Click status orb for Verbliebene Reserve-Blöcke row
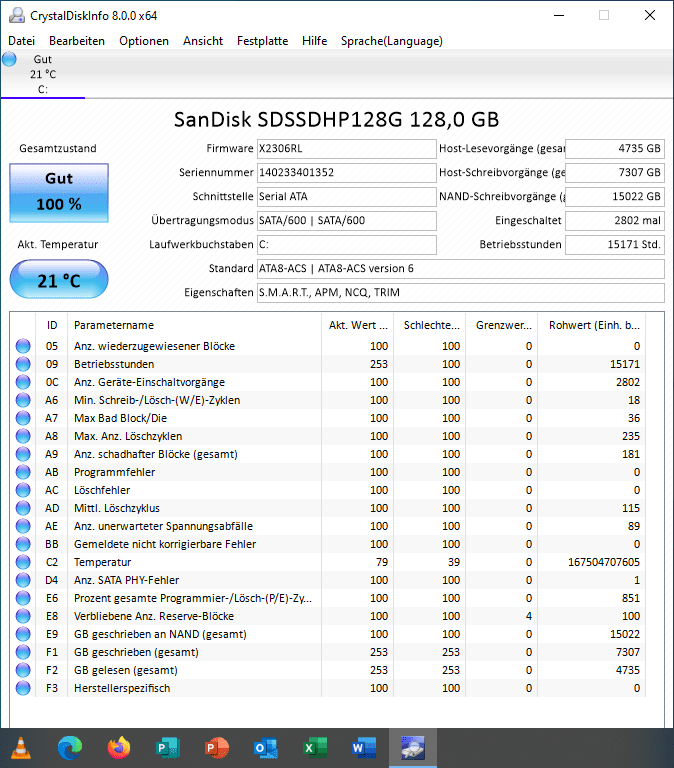This screenshot has width=674, height=768. tap(23, 616)
